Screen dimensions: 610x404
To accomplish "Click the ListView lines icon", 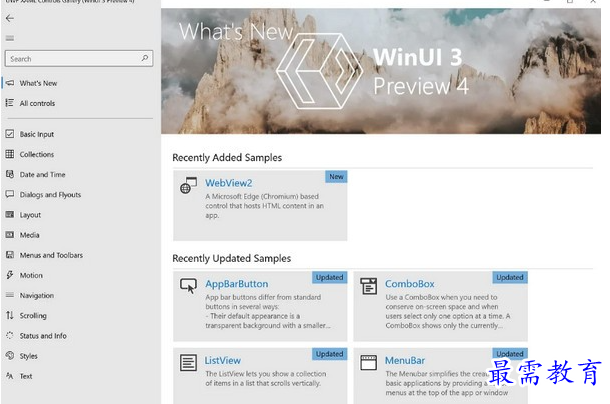I will tap(188, 362).
